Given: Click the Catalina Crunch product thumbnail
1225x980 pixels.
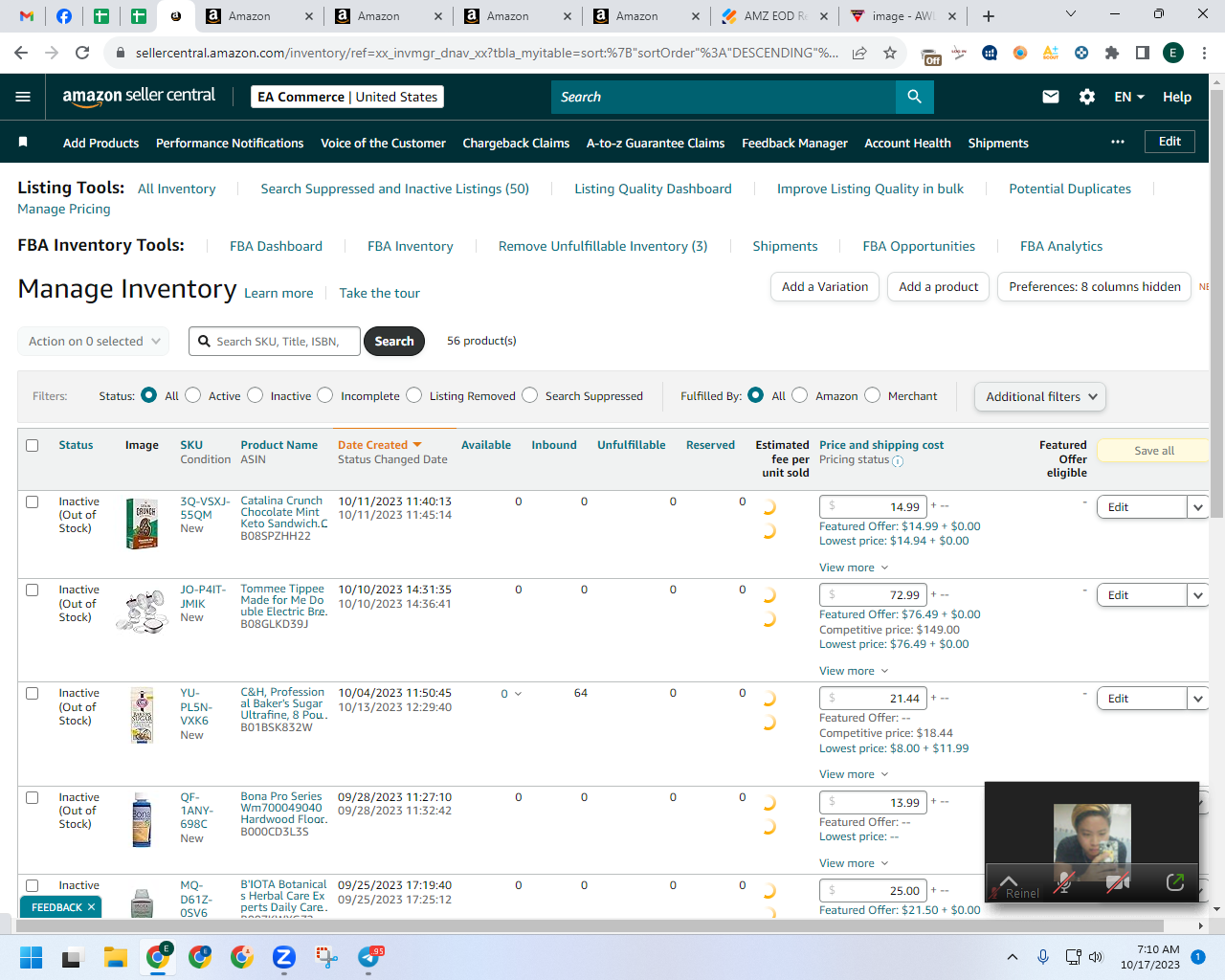Looking at the screenshot, I should 142,523.
